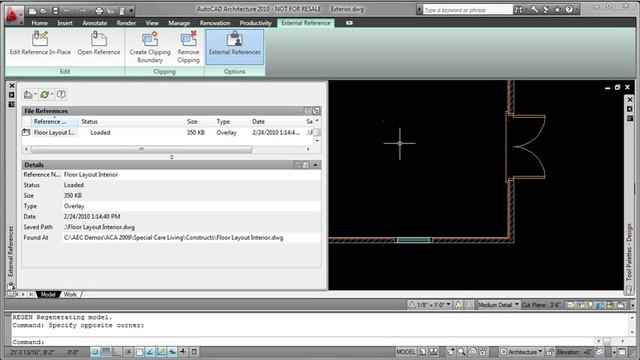Click search keyword input field
This screenshot has height=360, width=640.
(x=467, y=9)
